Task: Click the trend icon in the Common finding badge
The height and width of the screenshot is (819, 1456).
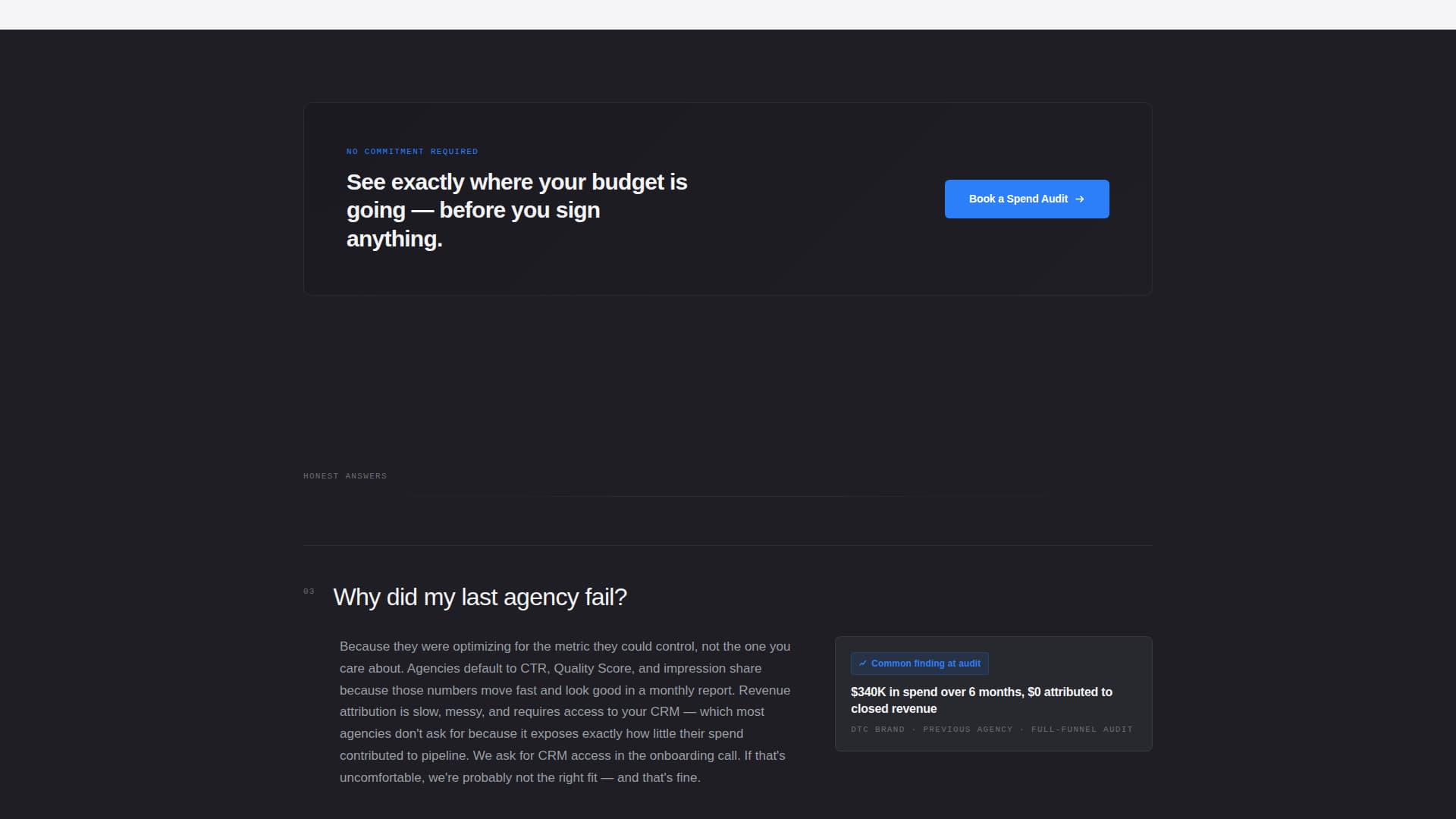Action: (862, 664)
